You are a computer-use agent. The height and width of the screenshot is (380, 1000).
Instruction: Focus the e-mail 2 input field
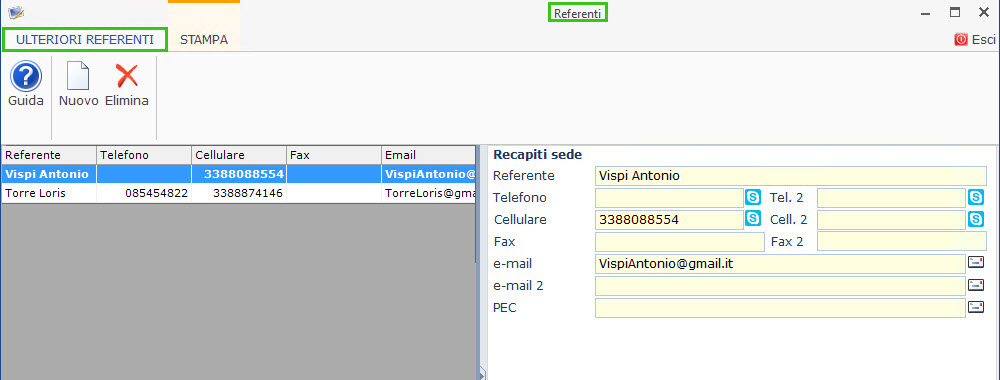[x=781, y=286]
